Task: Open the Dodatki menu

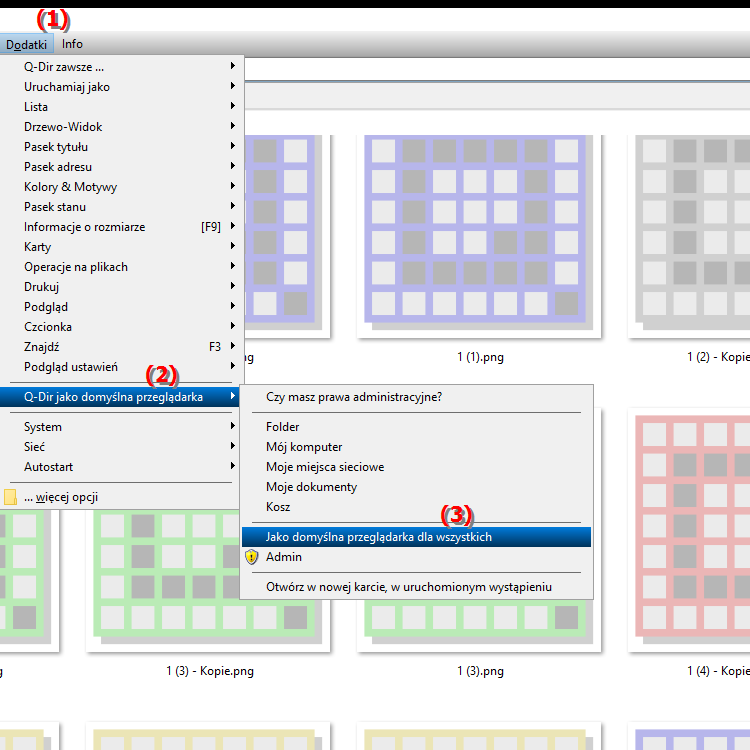Action: click(x=26, y=44)
